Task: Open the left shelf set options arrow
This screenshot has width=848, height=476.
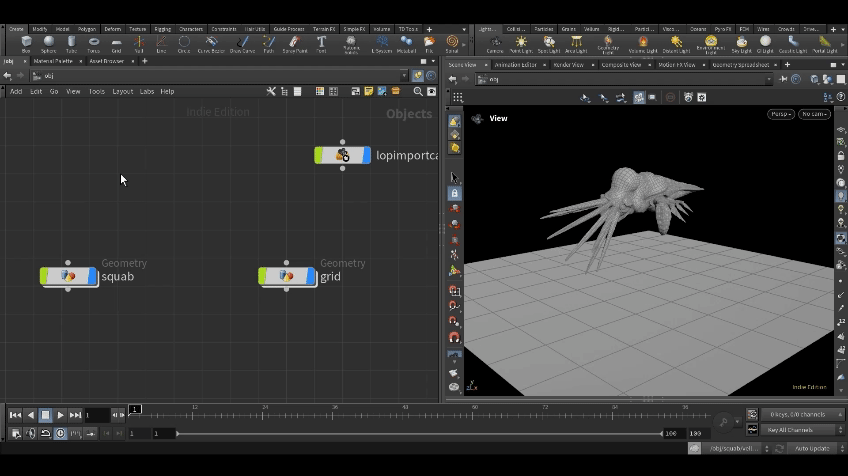Action: pos(464,29)
